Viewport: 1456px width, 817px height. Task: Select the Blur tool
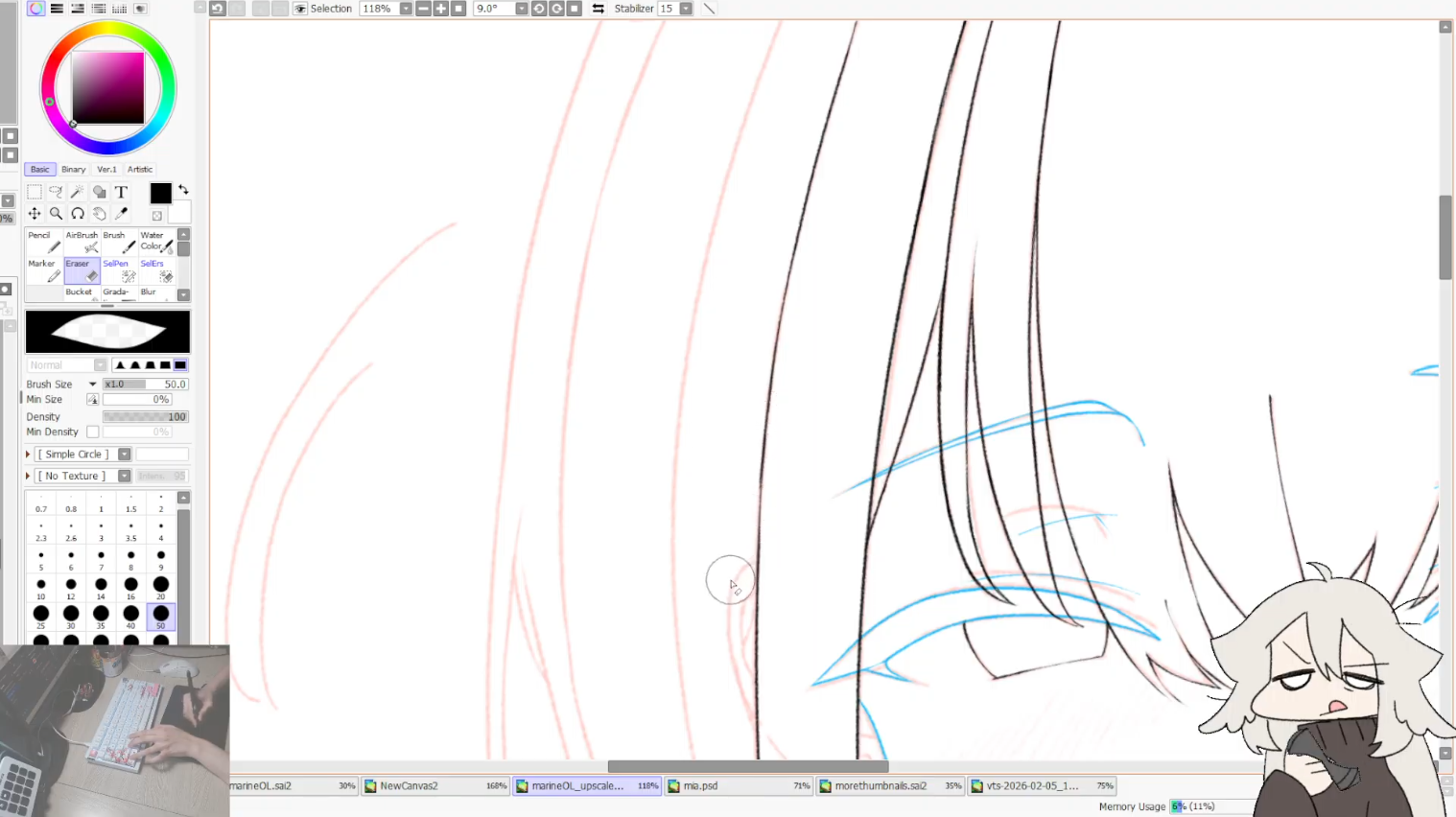(x=156, y=293)
